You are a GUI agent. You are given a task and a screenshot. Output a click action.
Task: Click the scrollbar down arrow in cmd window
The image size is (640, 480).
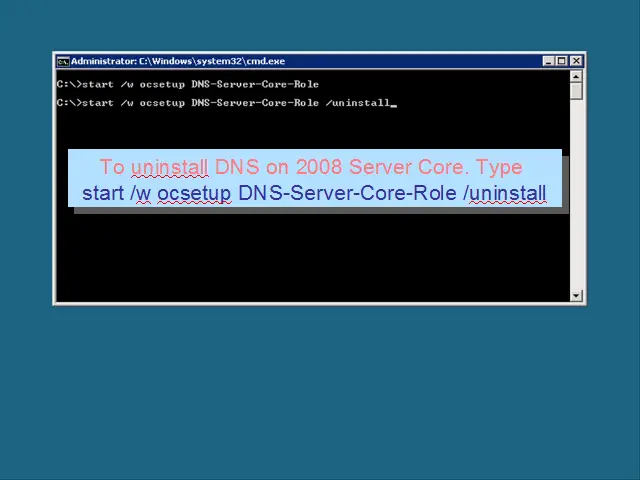(576, 296)
